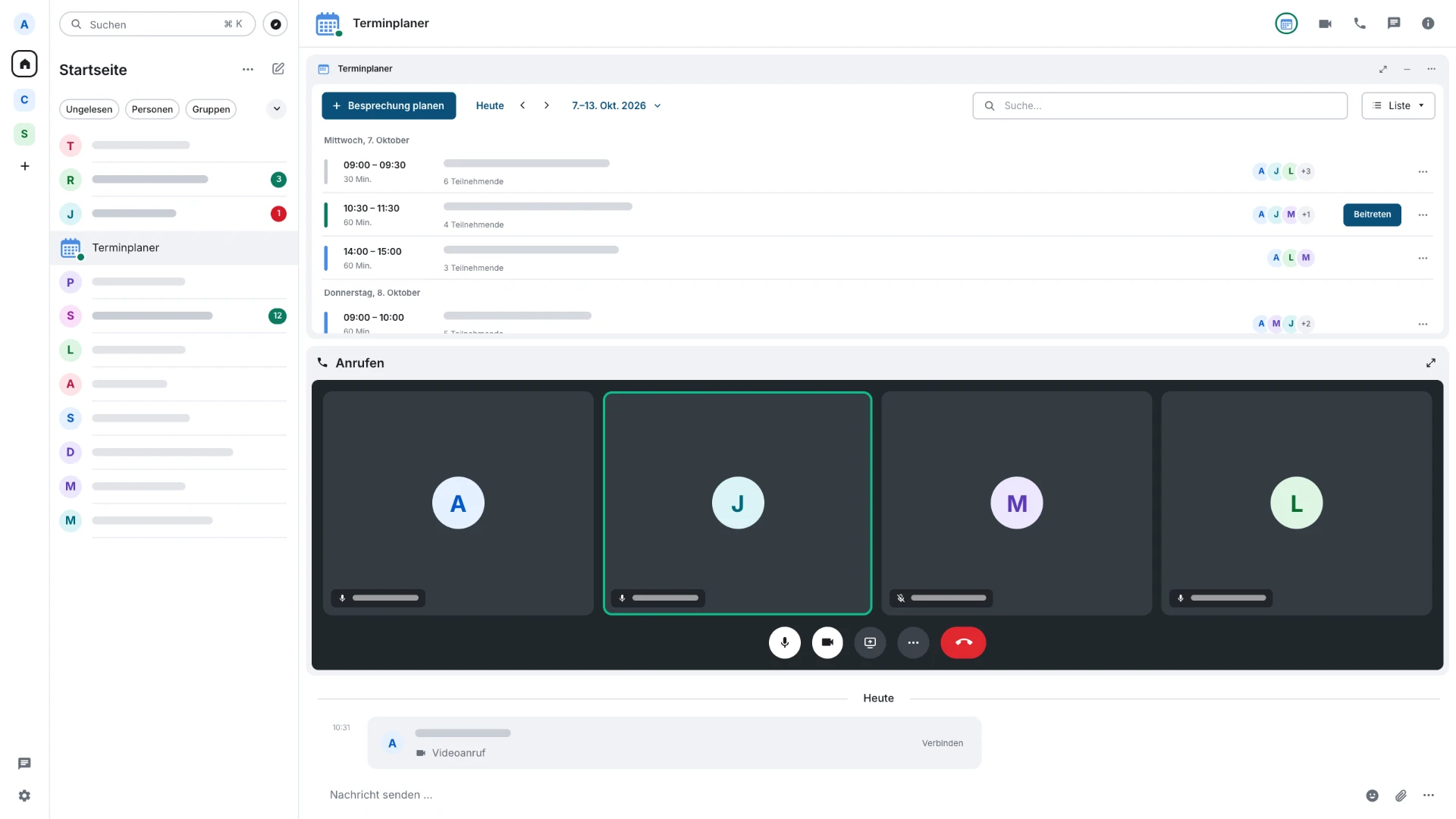
Task: Open chat bubble icon in bottom-left rail
Action: (x=24, y=764)
